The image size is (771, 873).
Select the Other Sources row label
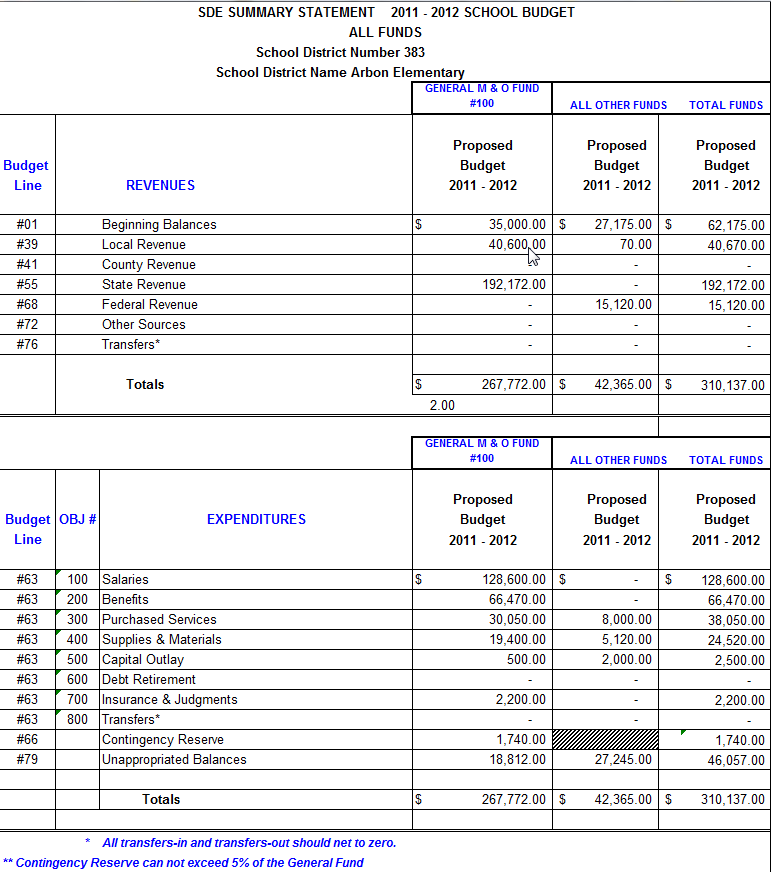point(144,325)
